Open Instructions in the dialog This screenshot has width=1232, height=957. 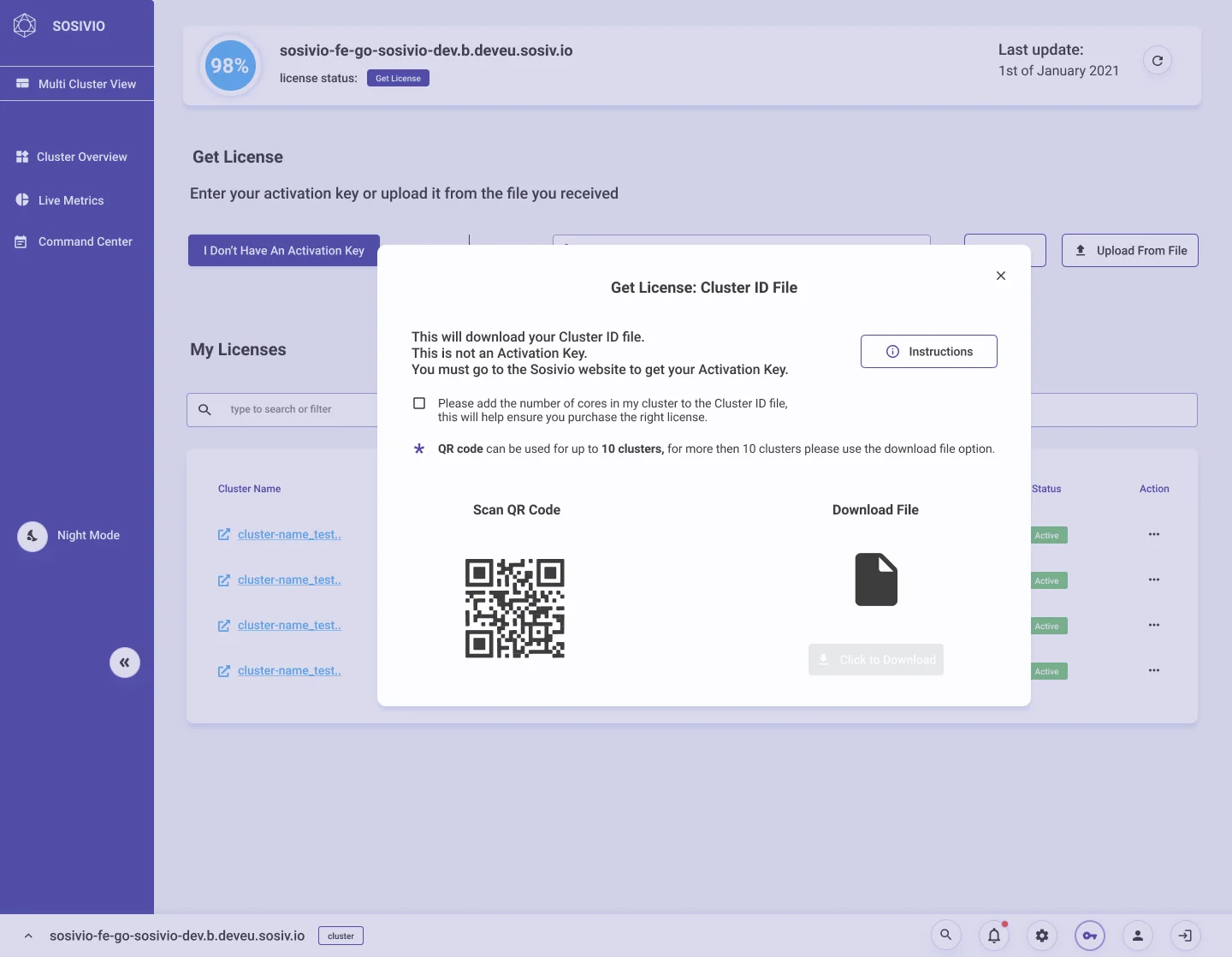(929, 352)
